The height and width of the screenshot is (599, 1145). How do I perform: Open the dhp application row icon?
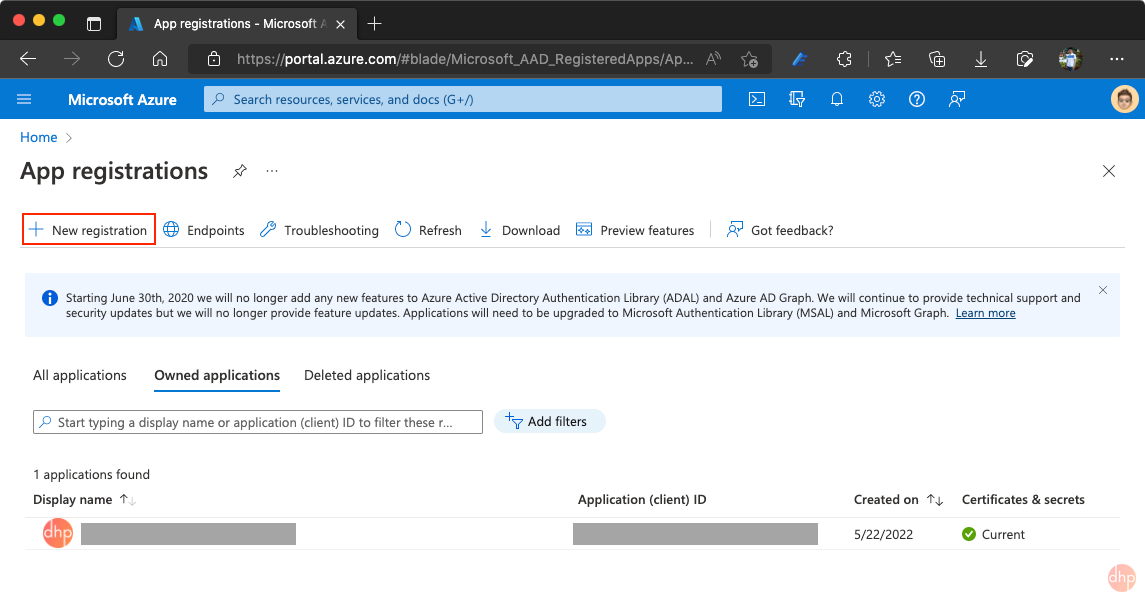(58, 533)
